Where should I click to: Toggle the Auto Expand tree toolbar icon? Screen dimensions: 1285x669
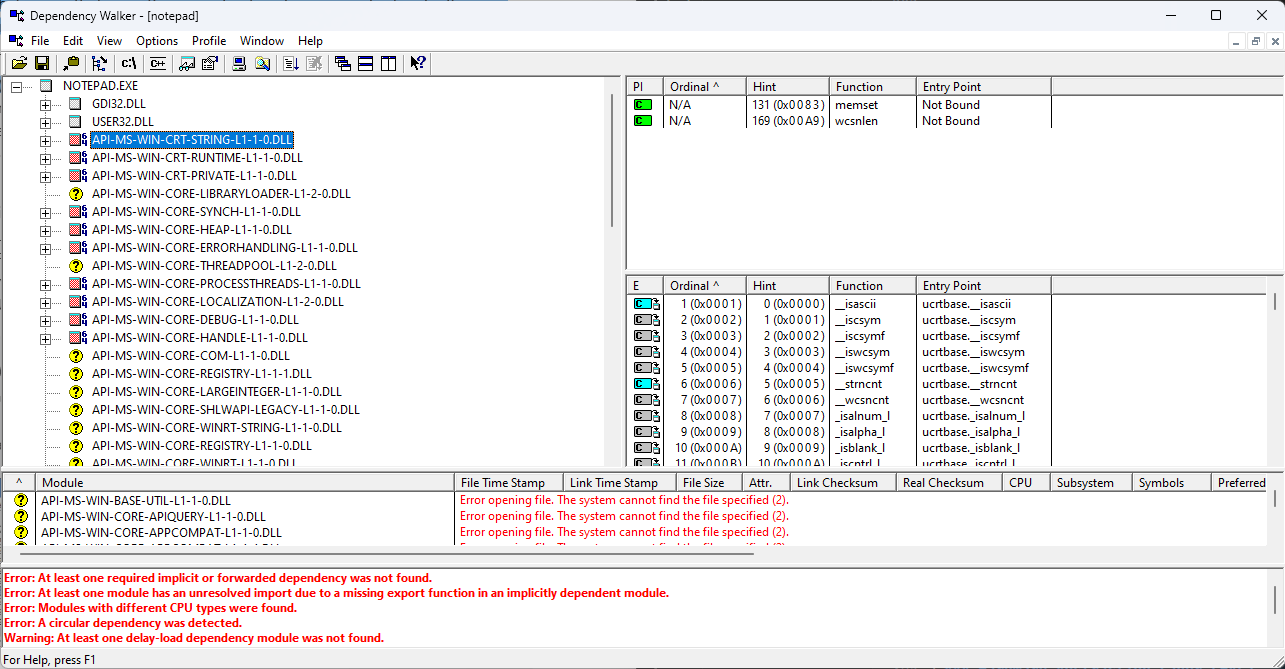[100, 63]
